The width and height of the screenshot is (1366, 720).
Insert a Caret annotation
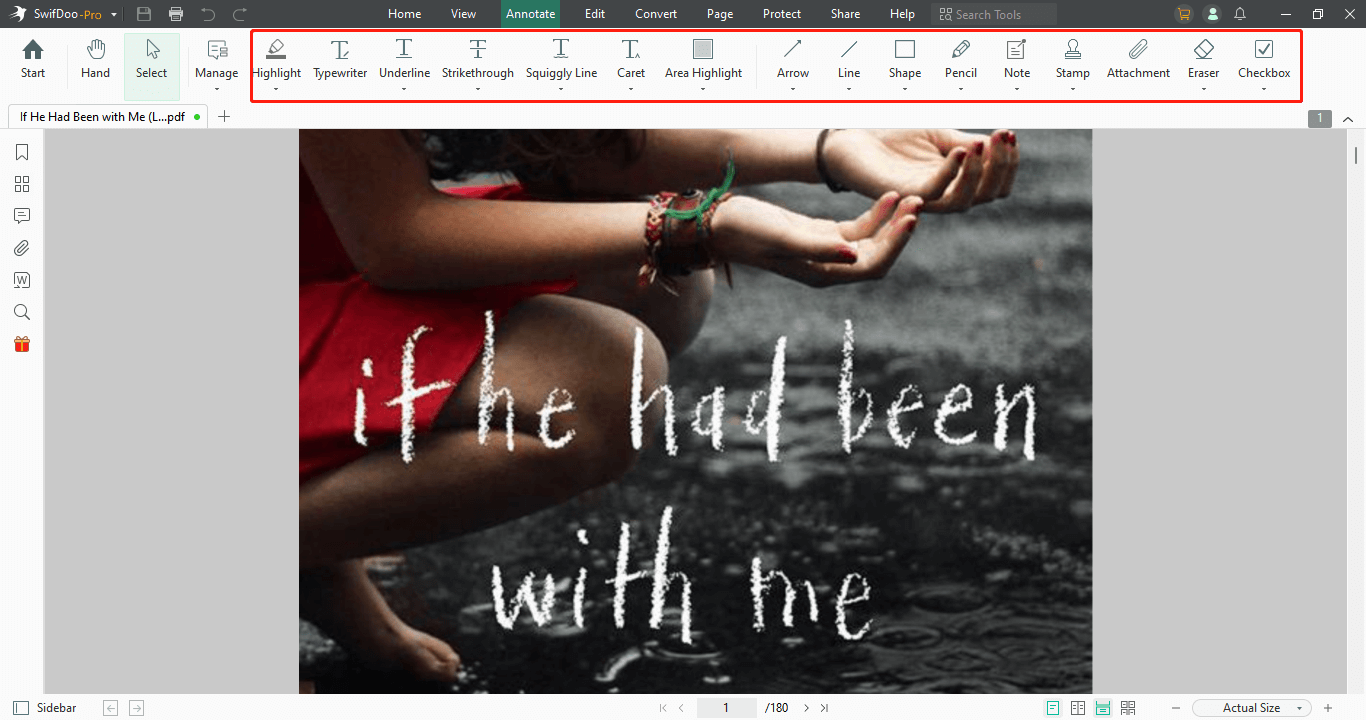coord(631,59)
